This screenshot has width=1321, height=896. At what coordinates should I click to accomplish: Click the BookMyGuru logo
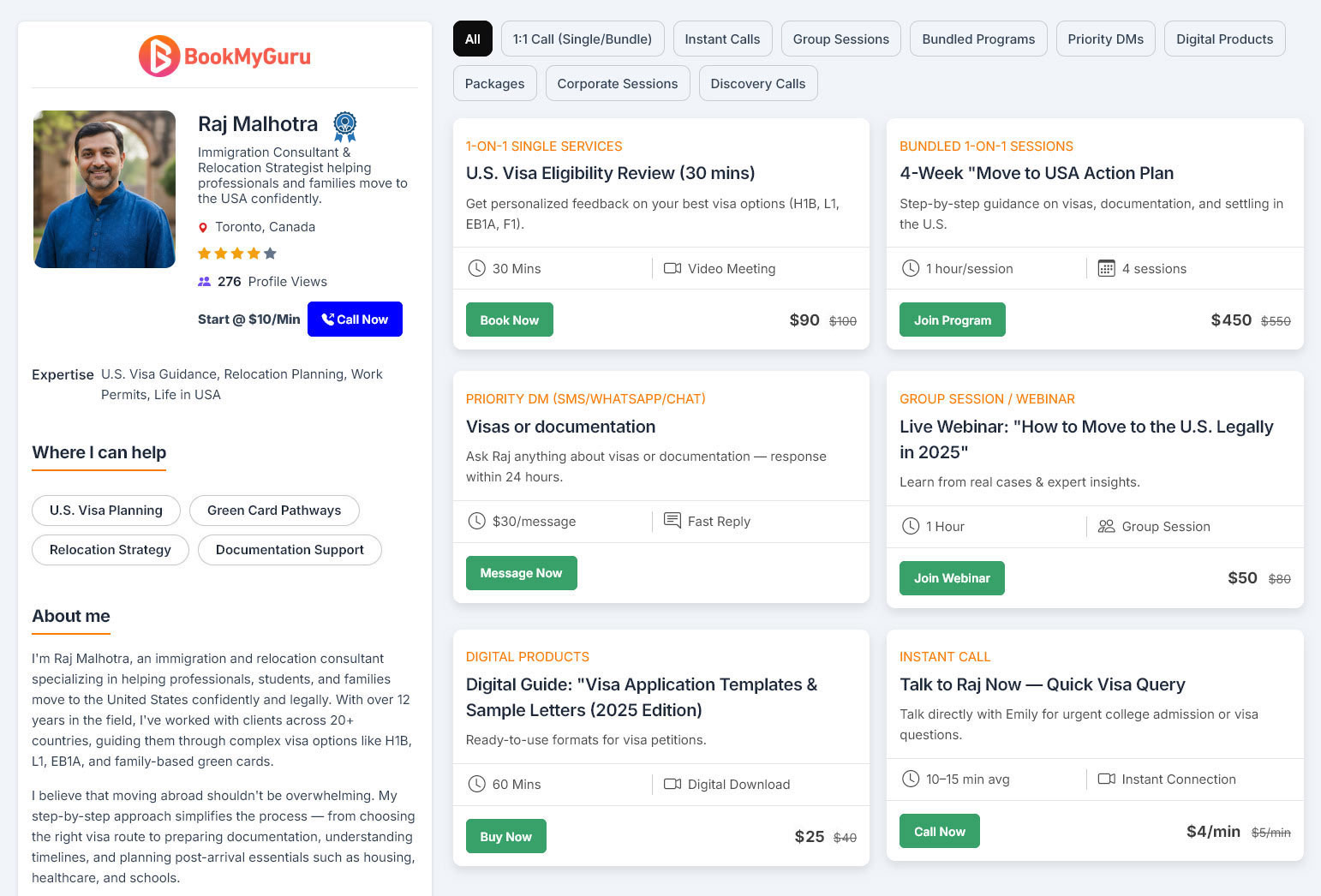(224, 57)
